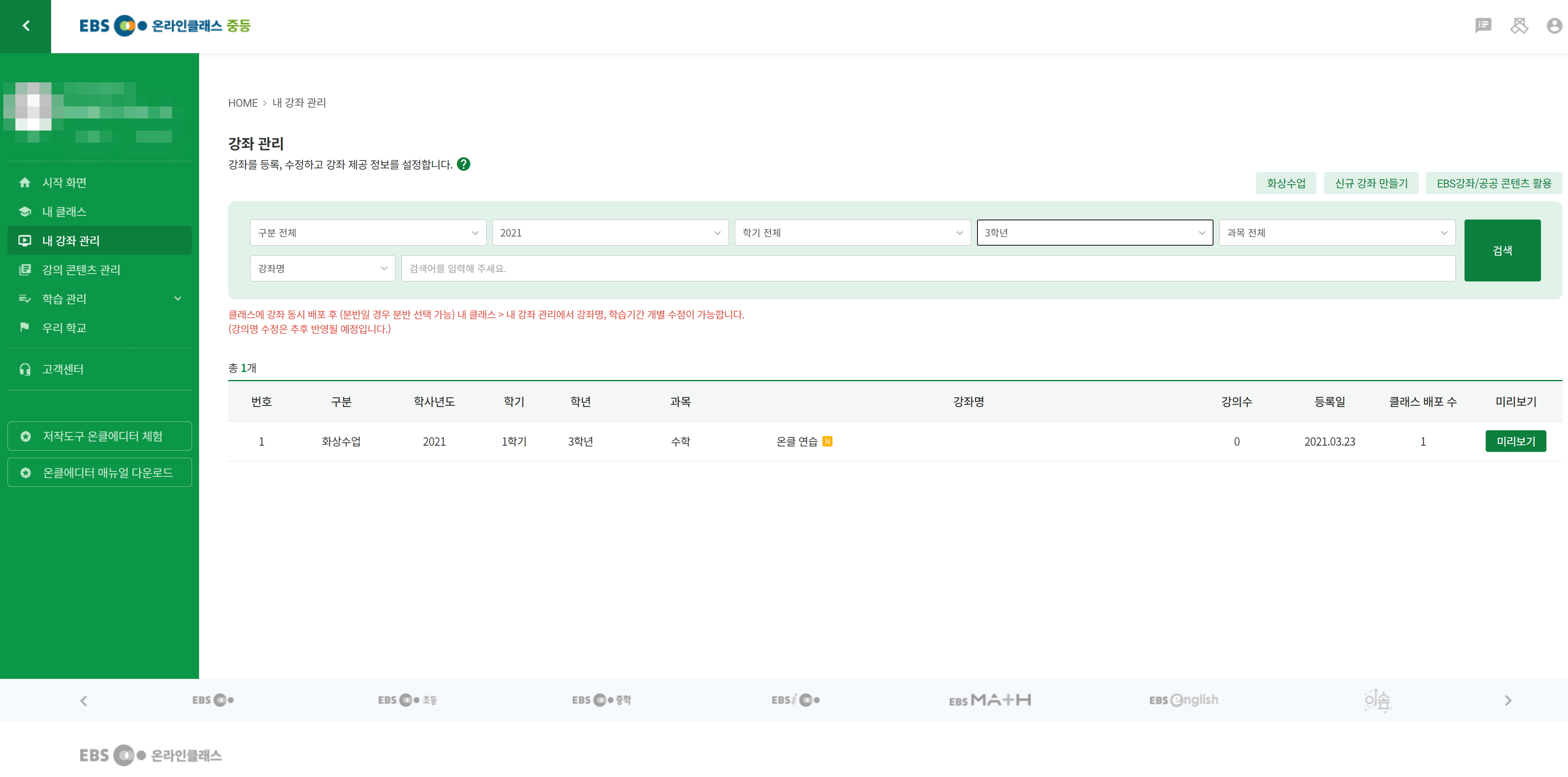The width and height of the screenshot is (1568, 777).
Task: Open 신규 강좌 만들기
Action: click(1371, 183)
